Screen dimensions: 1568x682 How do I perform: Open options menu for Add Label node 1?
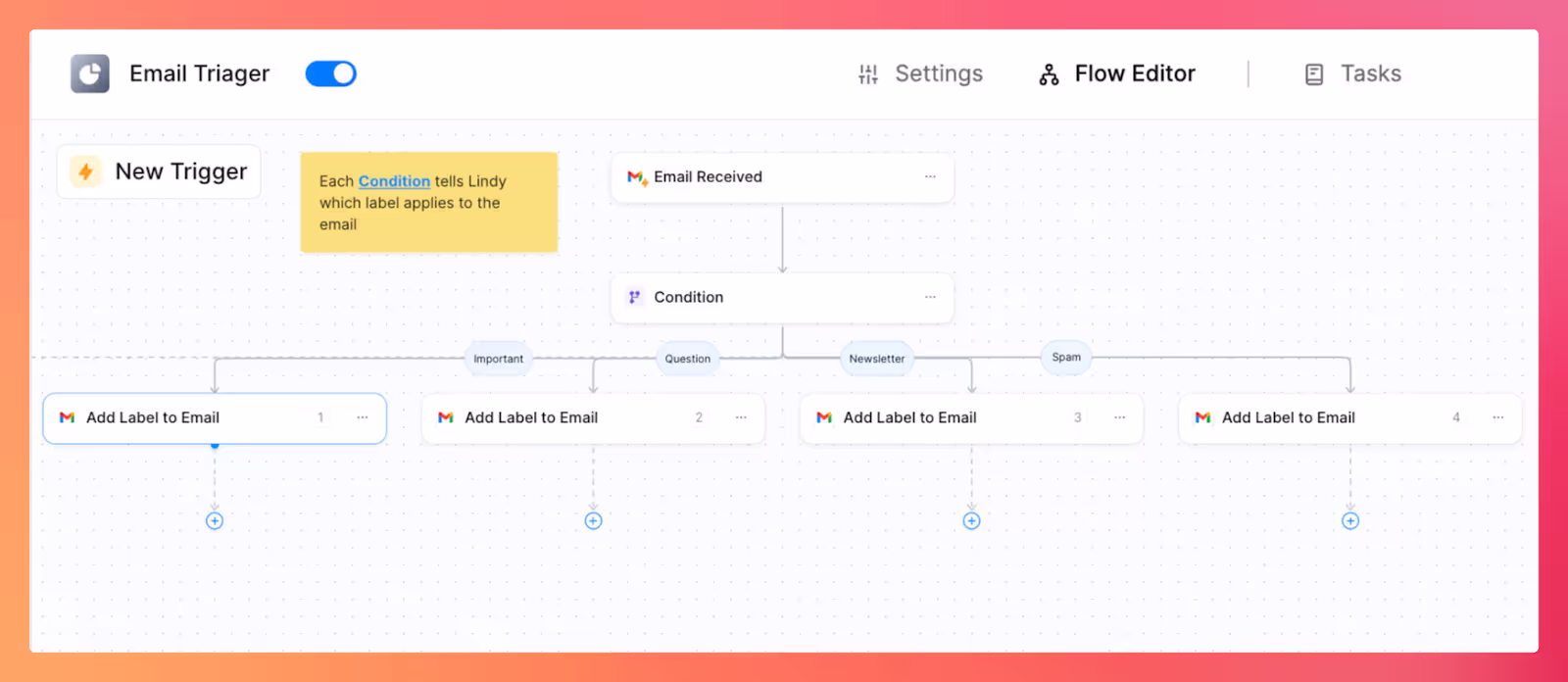click(363, 417)
